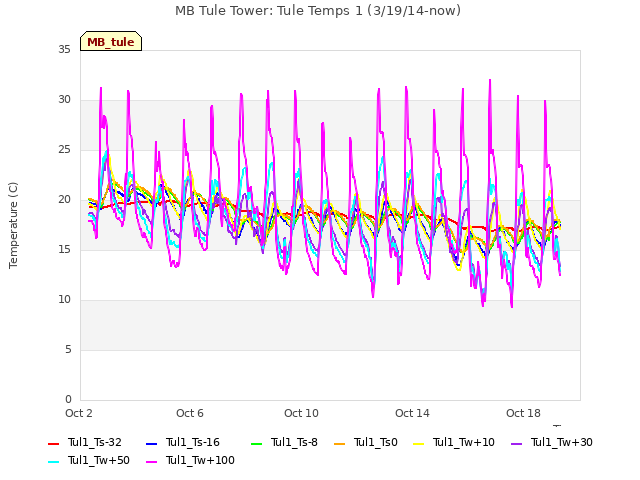The image size is (640, 480).
Task: Click the Oct 6 x-axis label
Action: click(x=190, y=413)
